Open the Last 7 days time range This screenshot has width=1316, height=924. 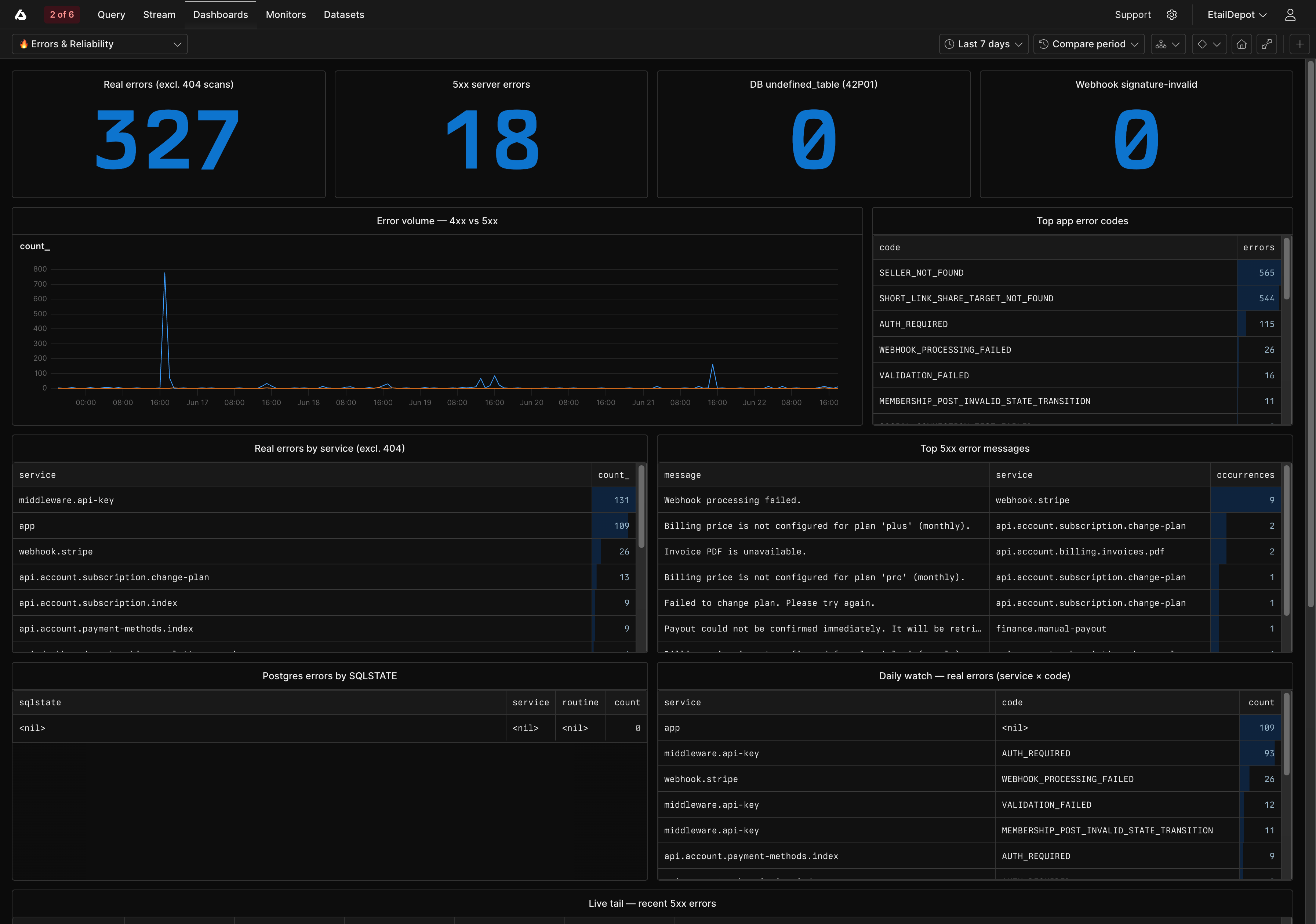pos(984,44)
